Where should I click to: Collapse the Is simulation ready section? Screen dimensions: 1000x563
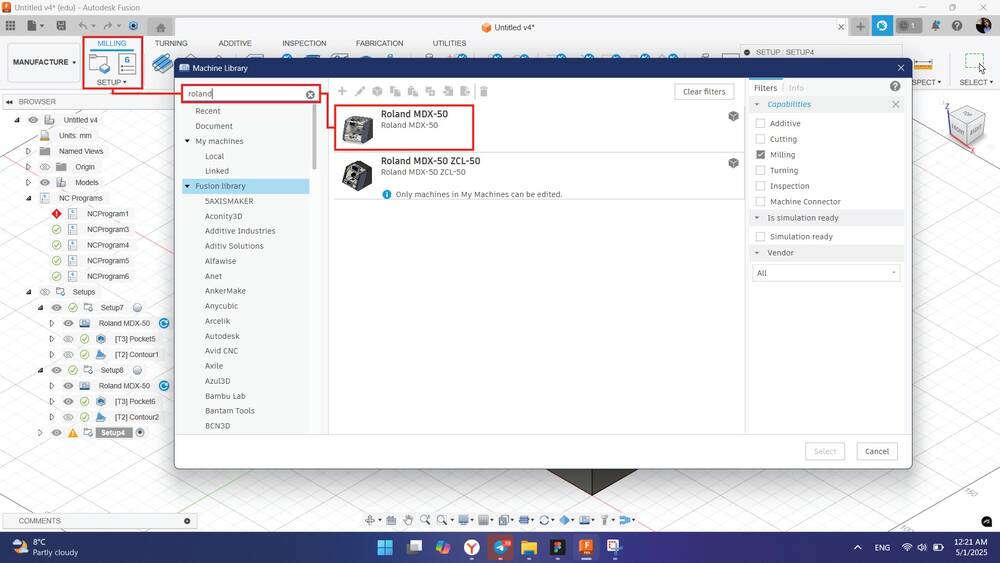[x=758, y=218]
